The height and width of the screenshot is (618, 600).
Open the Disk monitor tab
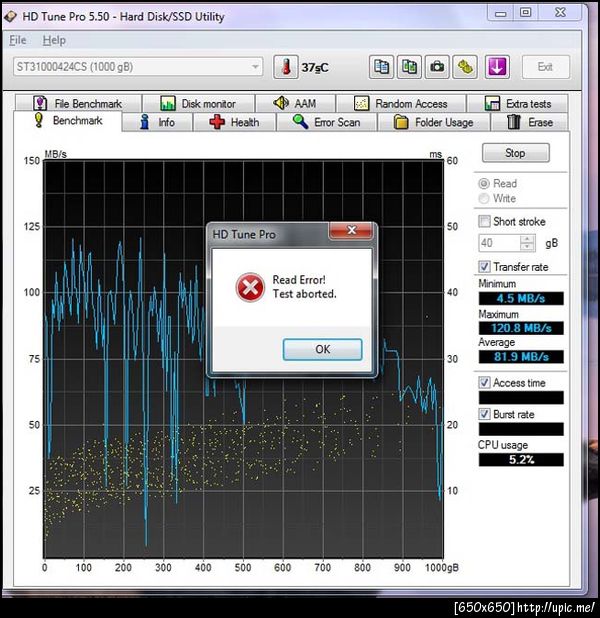198,104
